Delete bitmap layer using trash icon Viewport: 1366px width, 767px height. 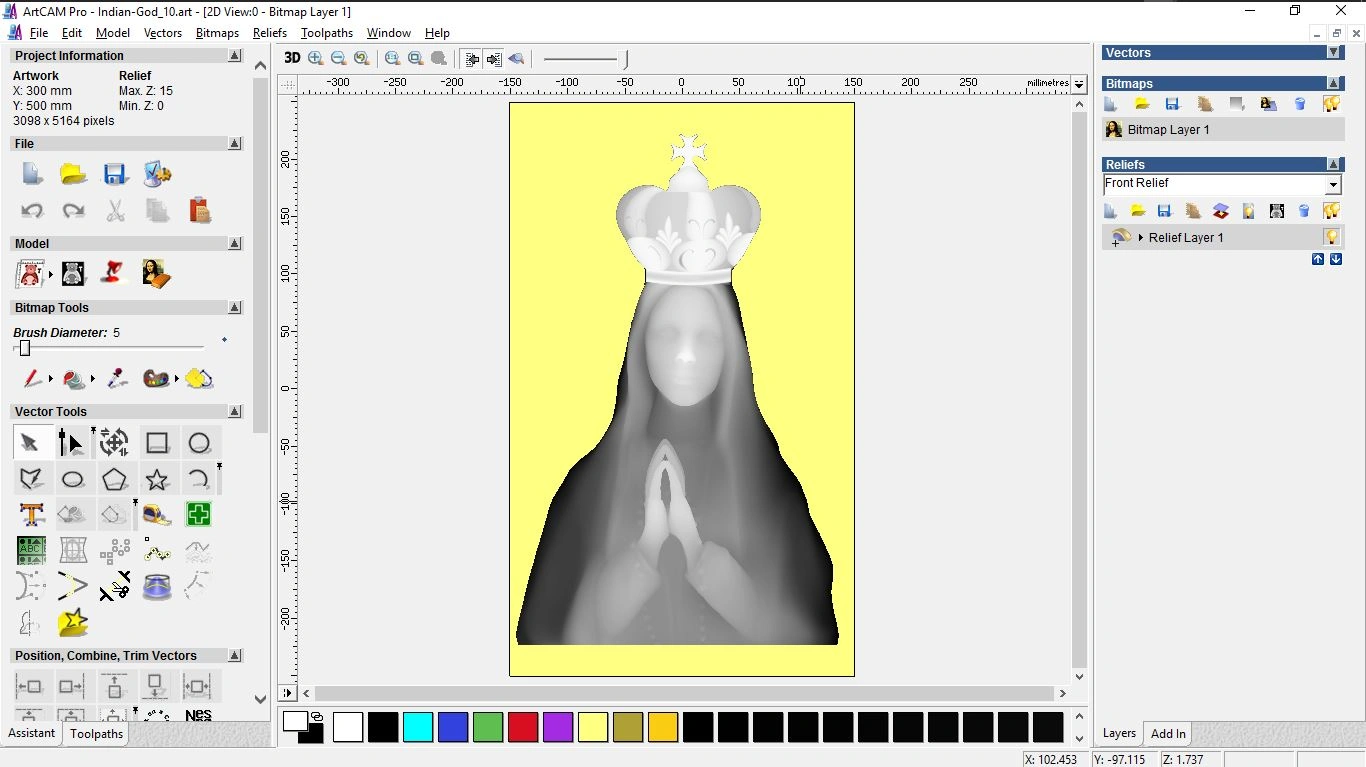point(1300,104)
